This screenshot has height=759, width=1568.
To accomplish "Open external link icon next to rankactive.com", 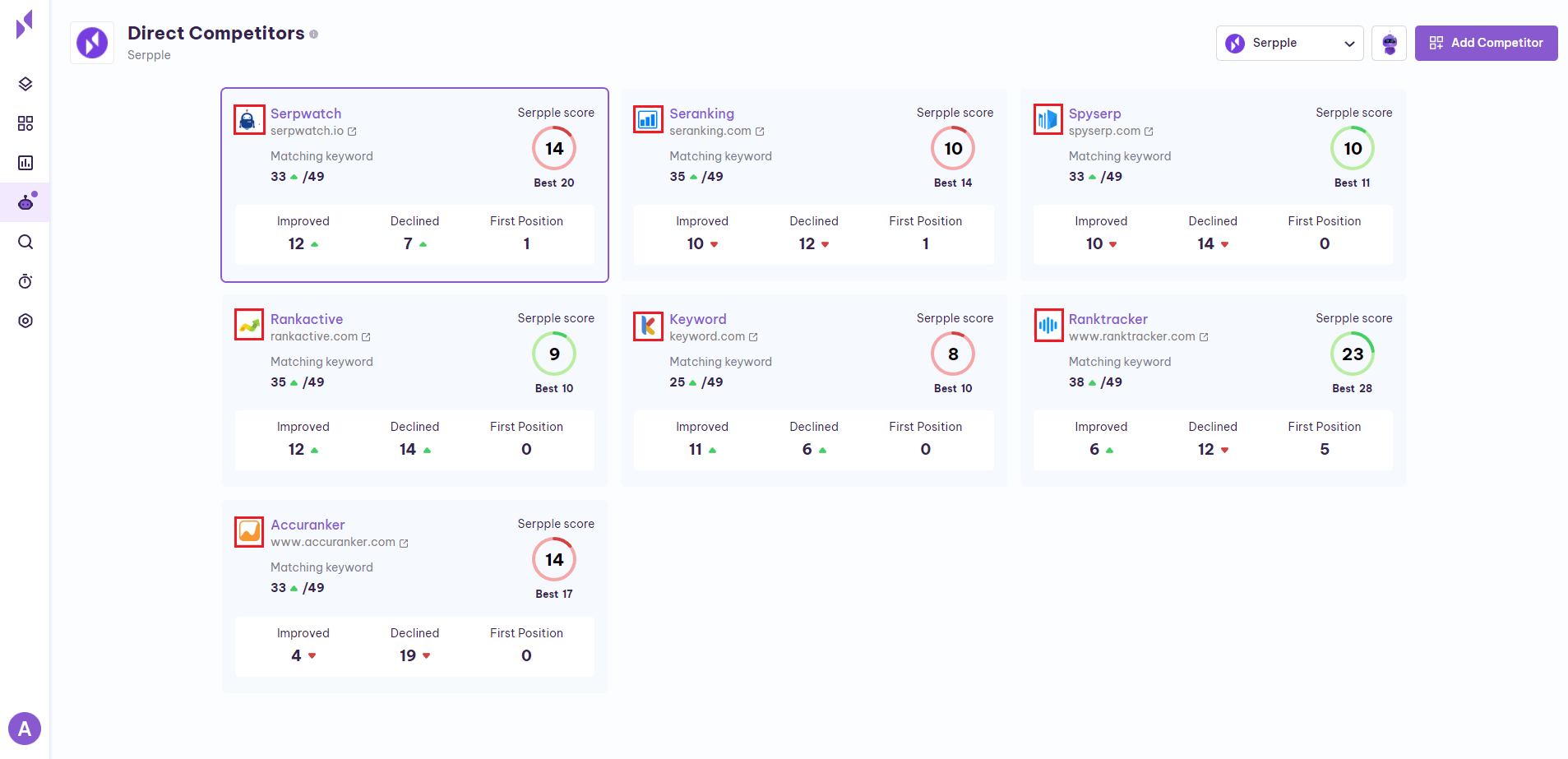I will (x=366, y=337).
